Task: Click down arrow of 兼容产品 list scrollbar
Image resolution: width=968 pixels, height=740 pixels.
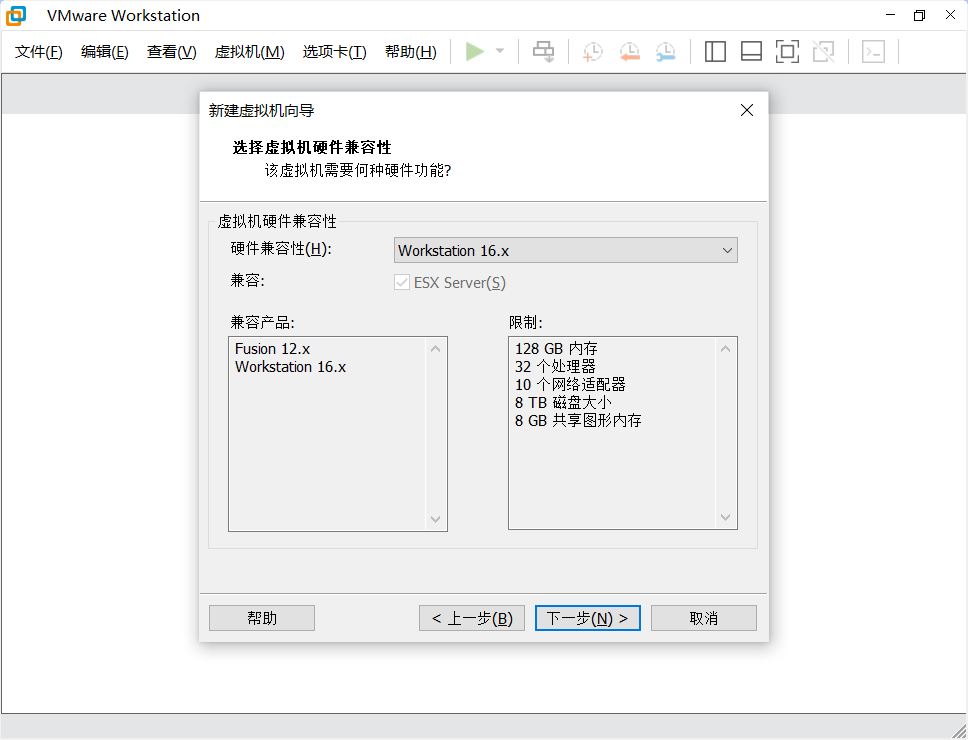Action: 435,519
